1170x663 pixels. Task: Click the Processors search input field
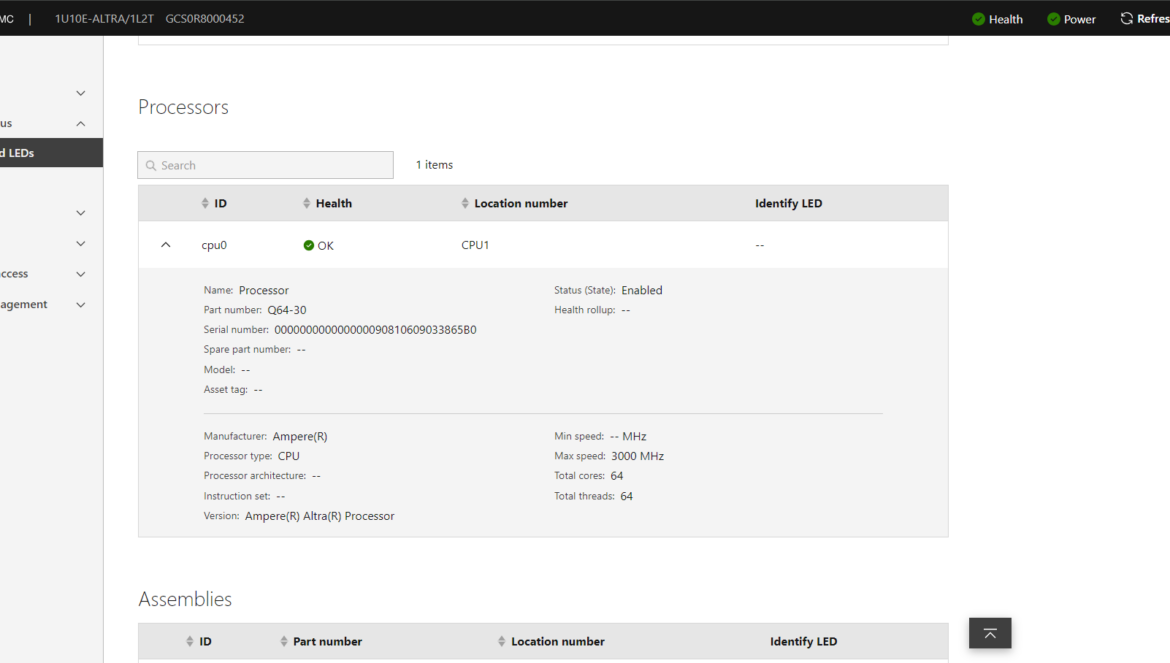pyautogui.click(x=266, y=165)
